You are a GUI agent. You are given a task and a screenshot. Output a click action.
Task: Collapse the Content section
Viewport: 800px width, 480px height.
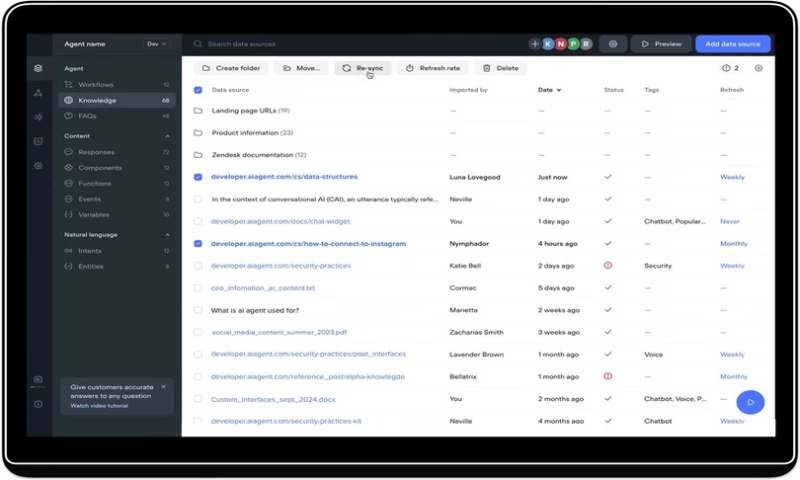click(167, 136)
